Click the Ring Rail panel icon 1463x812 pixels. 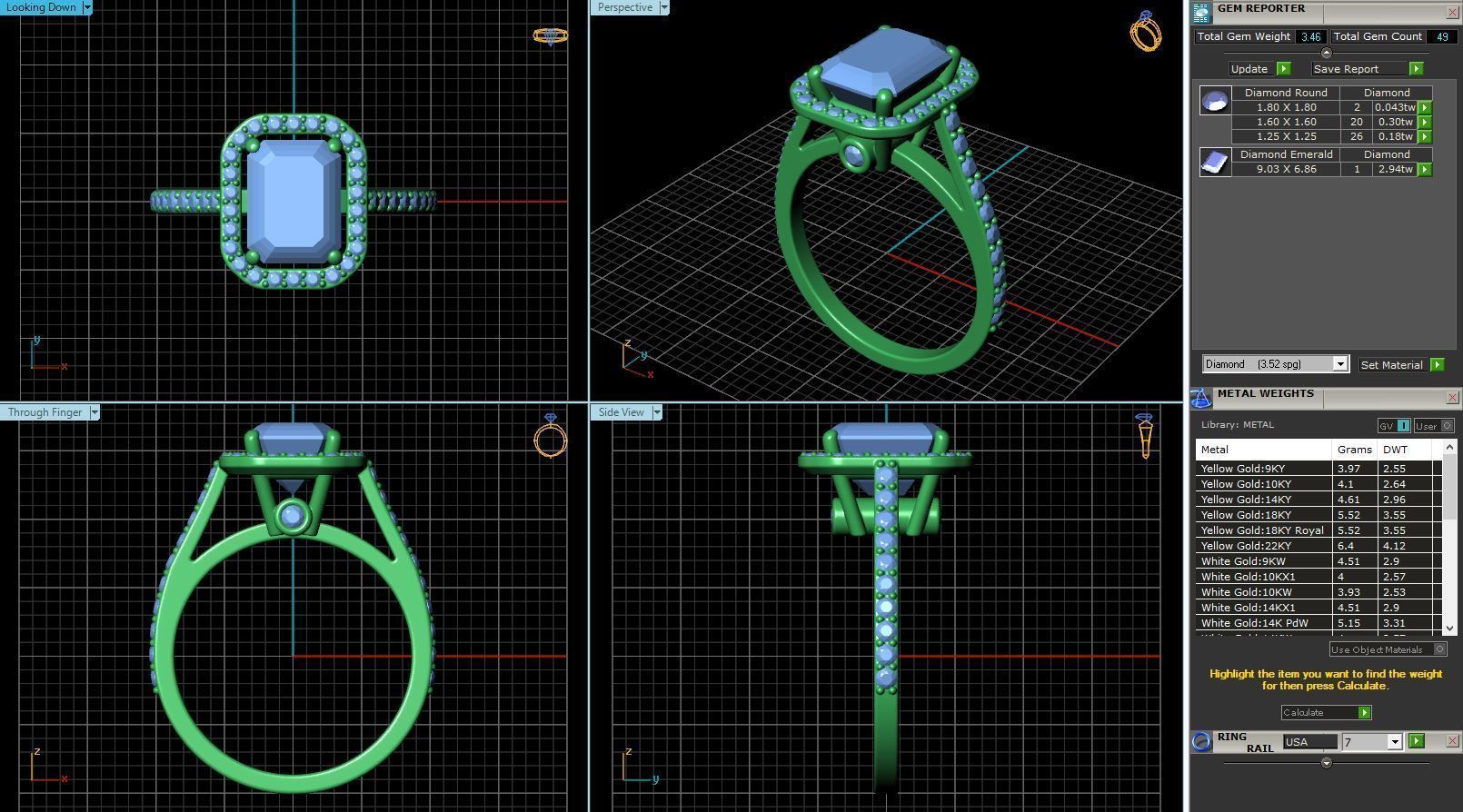1201,741
